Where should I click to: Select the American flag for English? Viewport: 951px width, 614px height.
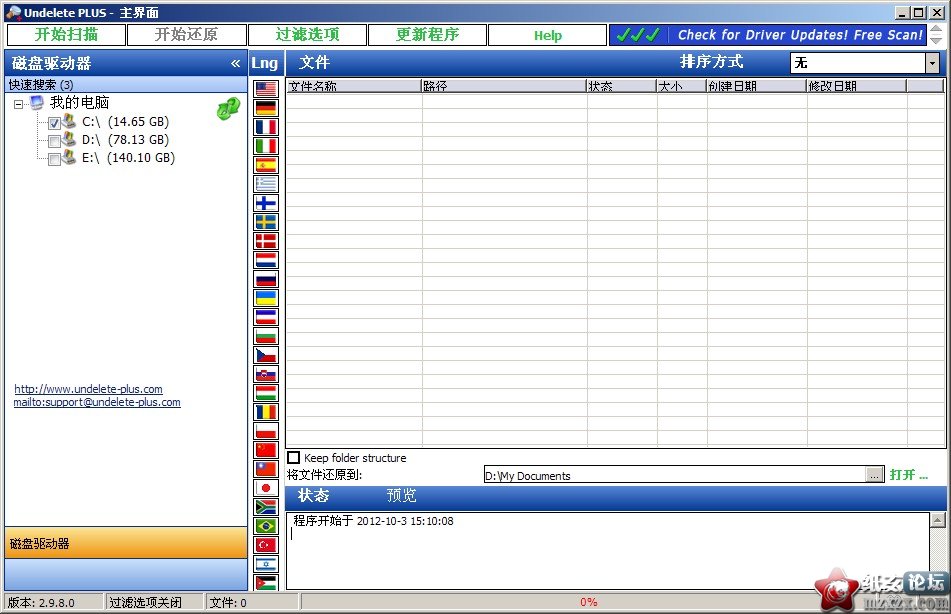[x=266, y=89]
